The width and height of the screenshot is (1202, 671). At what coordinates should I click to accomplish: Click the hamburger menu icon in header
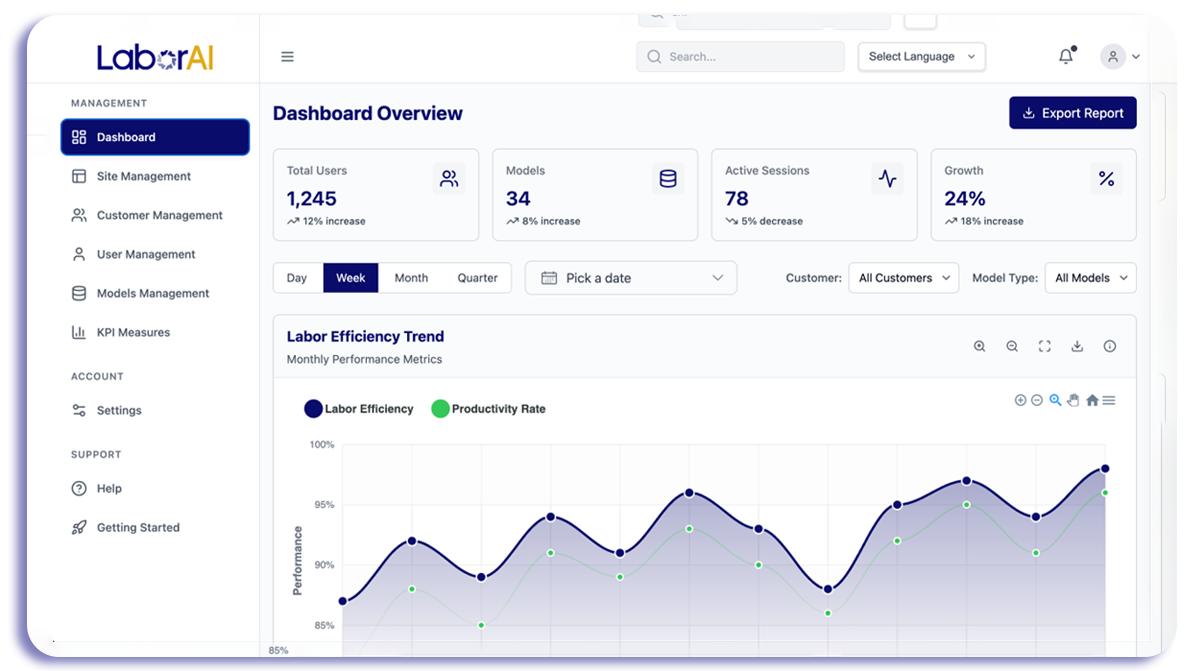[x=287, y=57]
